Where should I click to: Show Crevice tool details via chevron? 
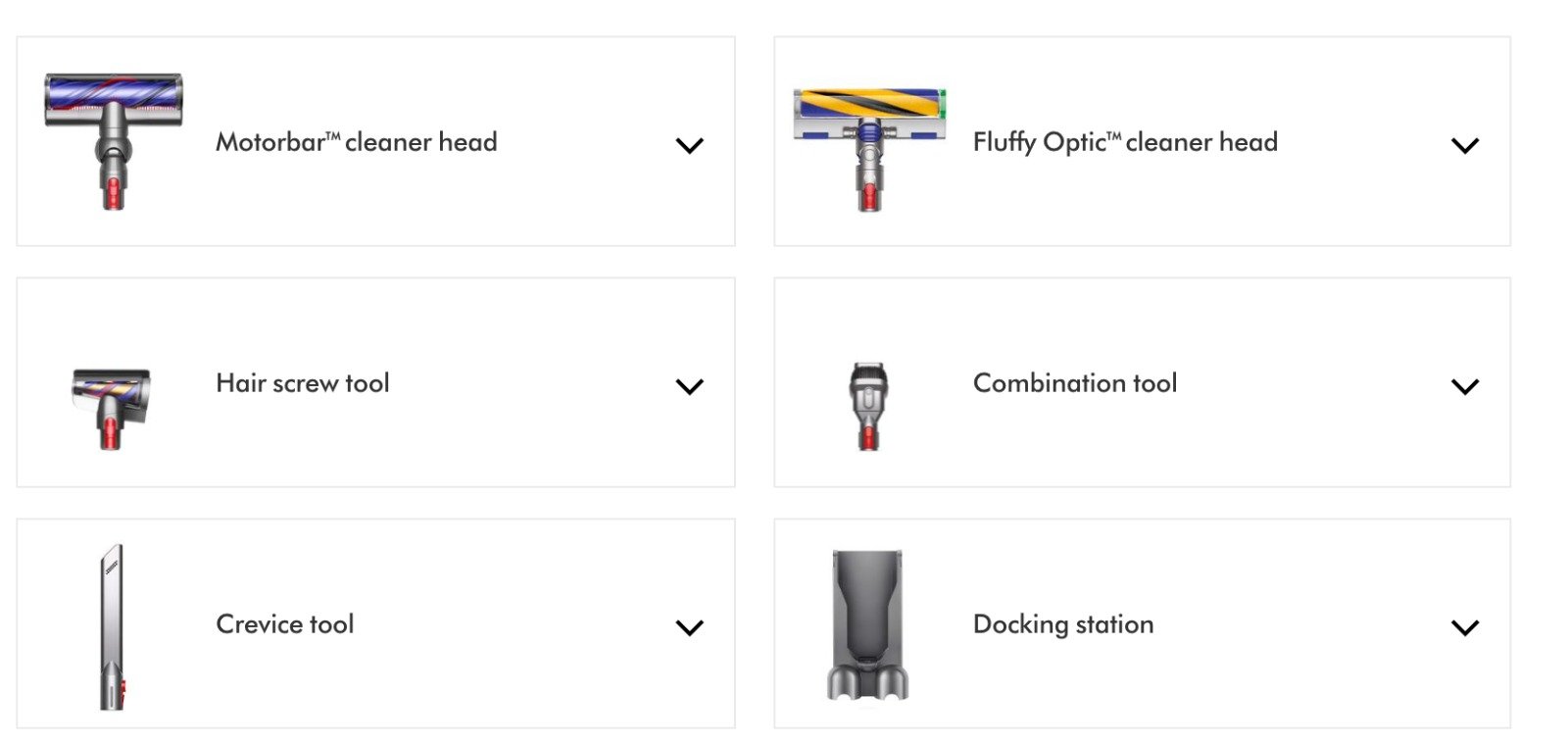coord(690,627)
